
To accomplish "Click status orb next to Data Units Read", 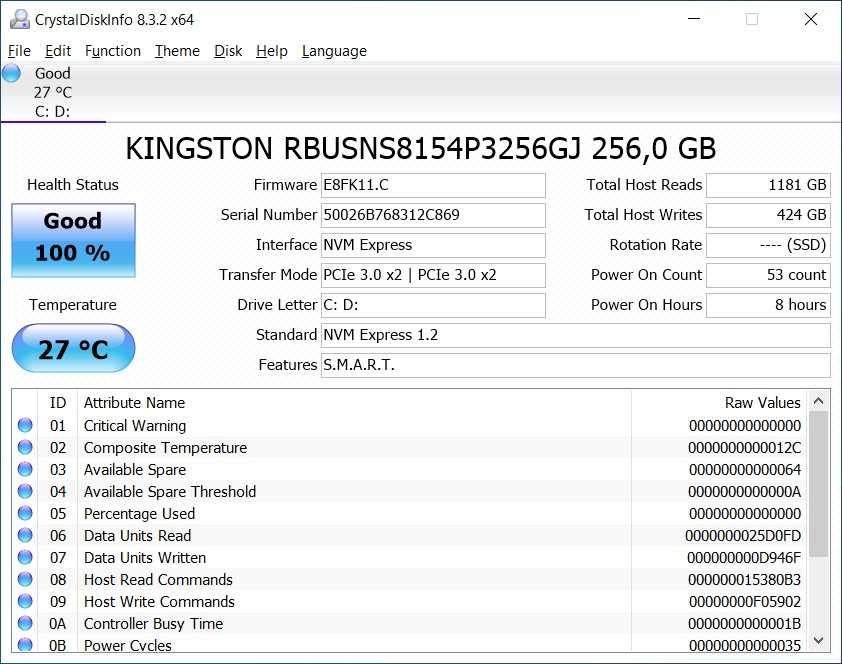I will (x=25, y=536).
